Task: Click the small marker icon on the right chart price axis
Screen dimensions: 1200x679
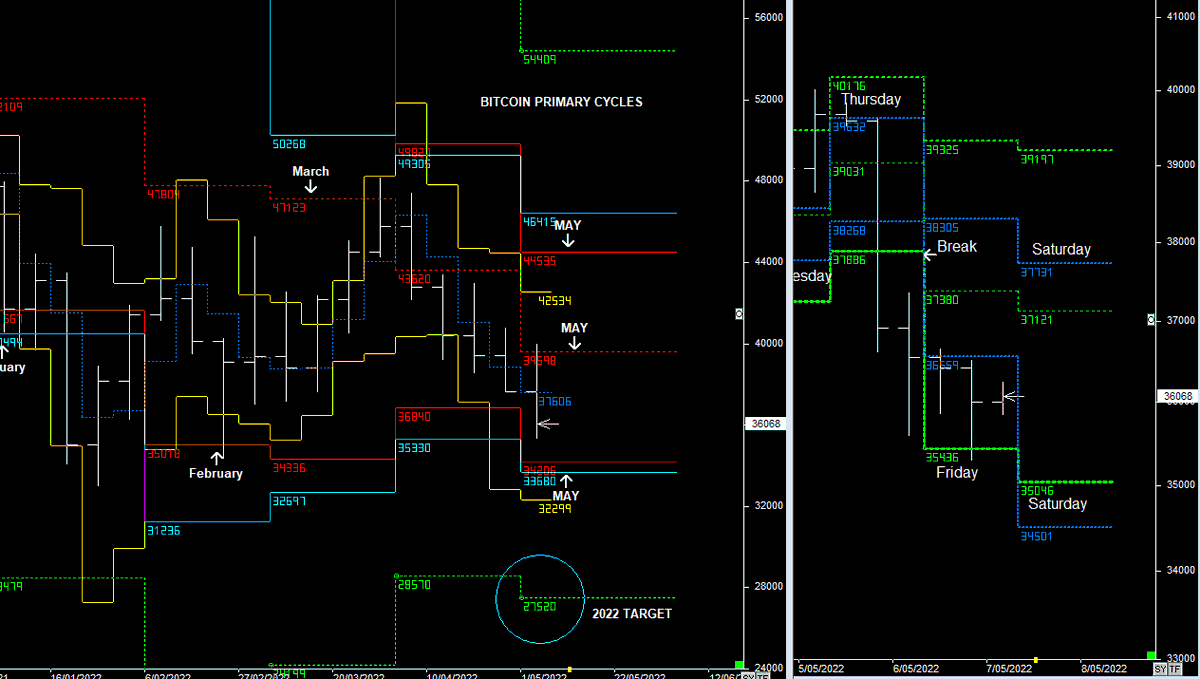Action: (1150, 319)
